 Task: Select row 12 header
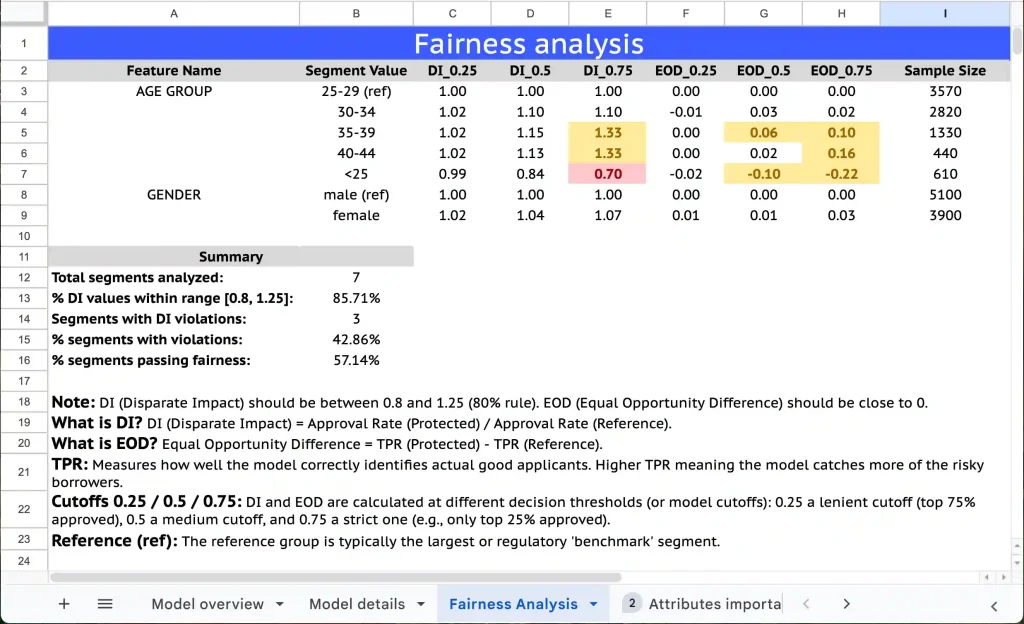point(24,277)
